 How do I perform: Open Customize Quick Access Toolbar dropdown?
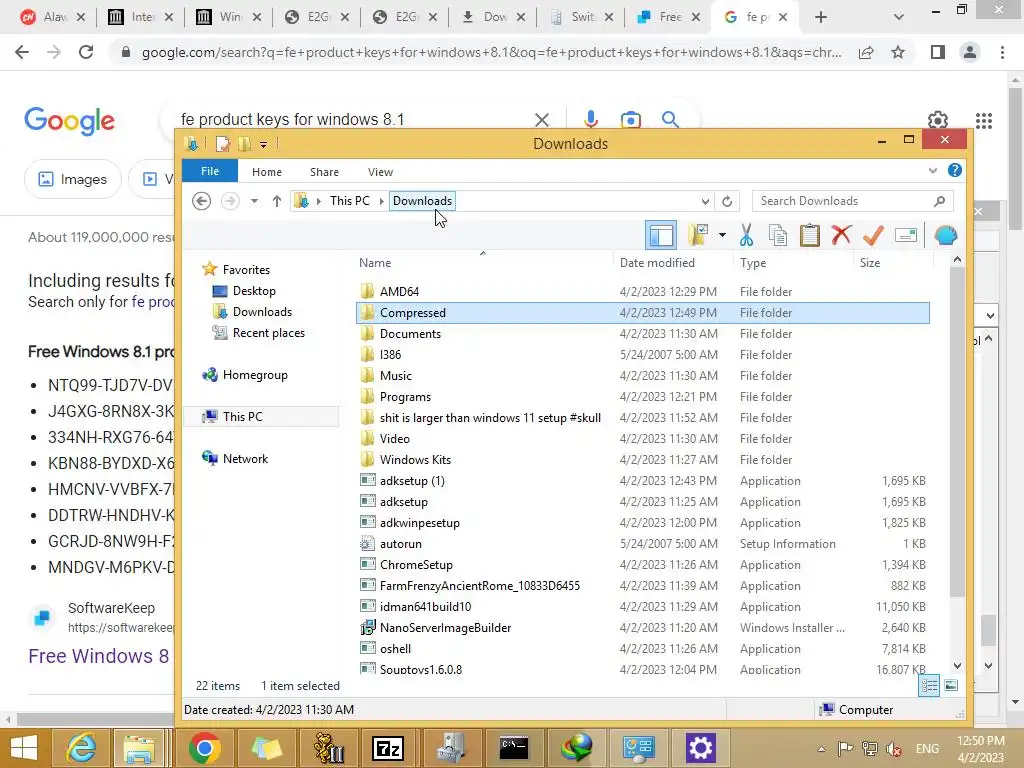263,144
